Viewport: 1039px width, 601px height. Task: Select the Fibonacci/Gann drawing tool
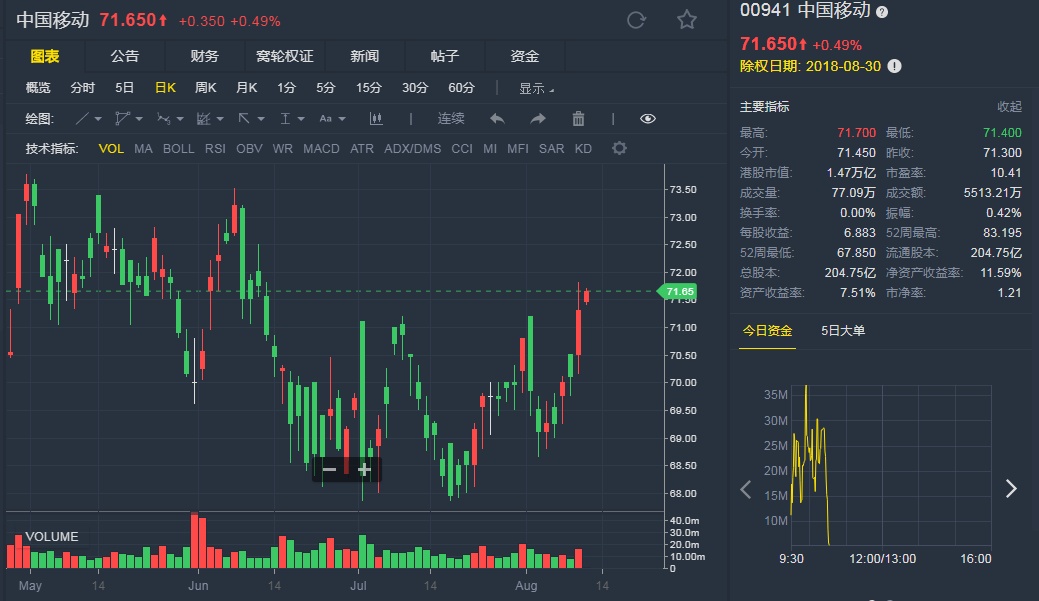pyautogui.click(x=203, y=119)
